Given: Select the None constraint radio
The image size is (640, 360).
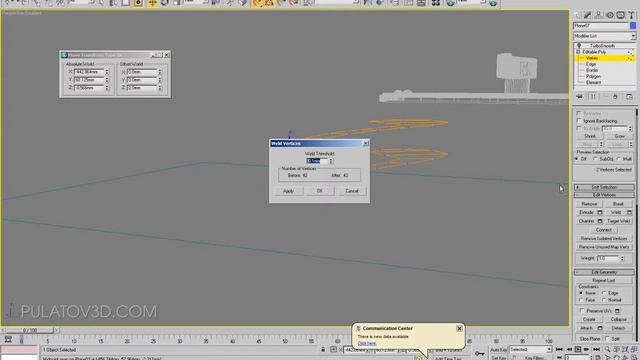Looking at the screenshot, I should tap(581, 293).
